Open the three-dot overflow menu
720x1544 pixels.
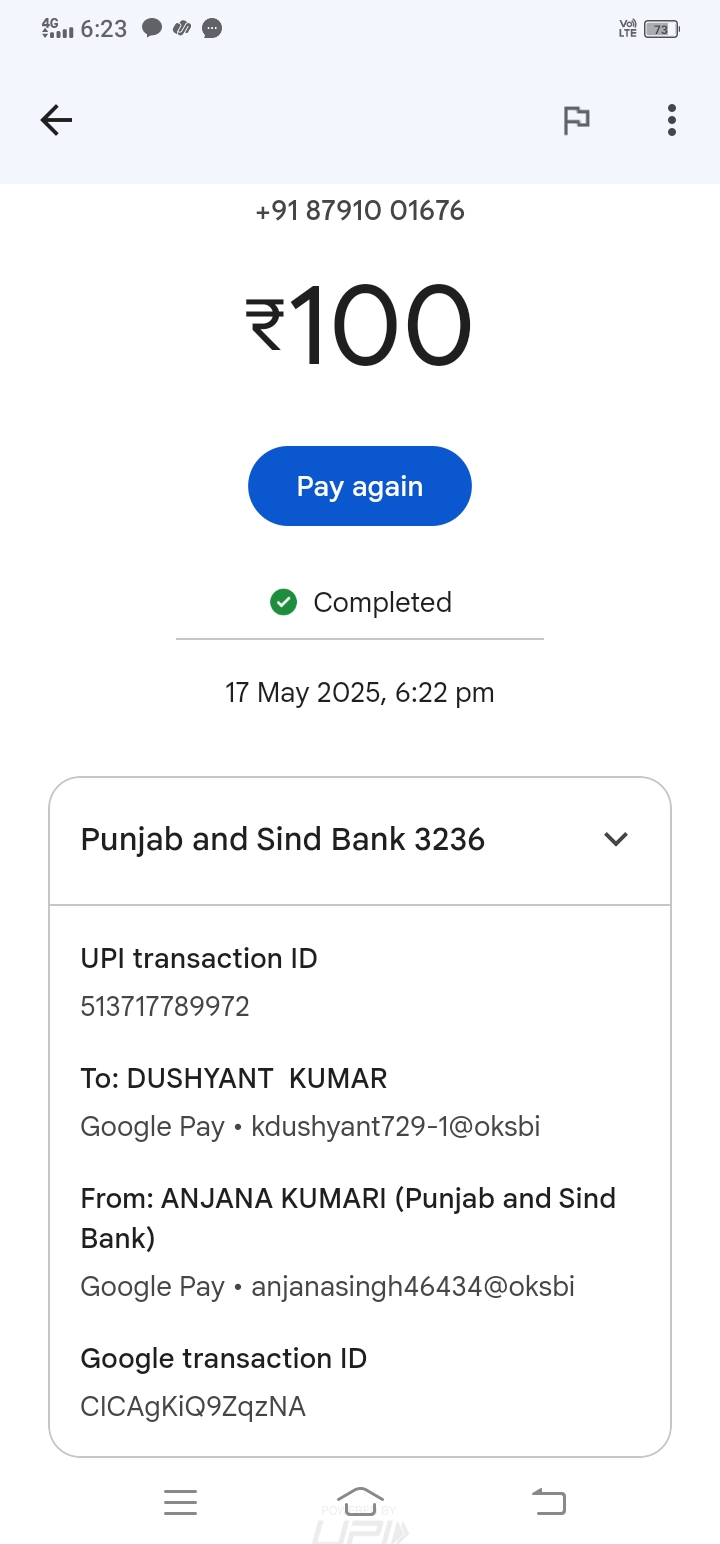pyautogui.click(x=672, y=121)
